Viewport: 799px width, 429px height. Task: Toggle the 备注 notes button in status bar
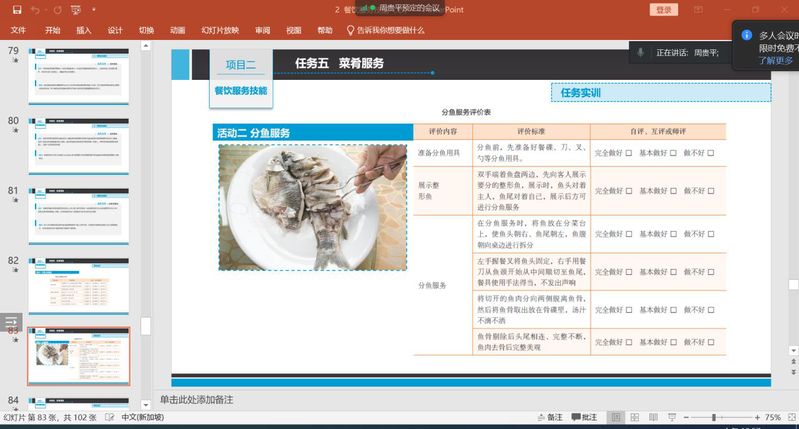pyautogui.click(x=550, y=417)
